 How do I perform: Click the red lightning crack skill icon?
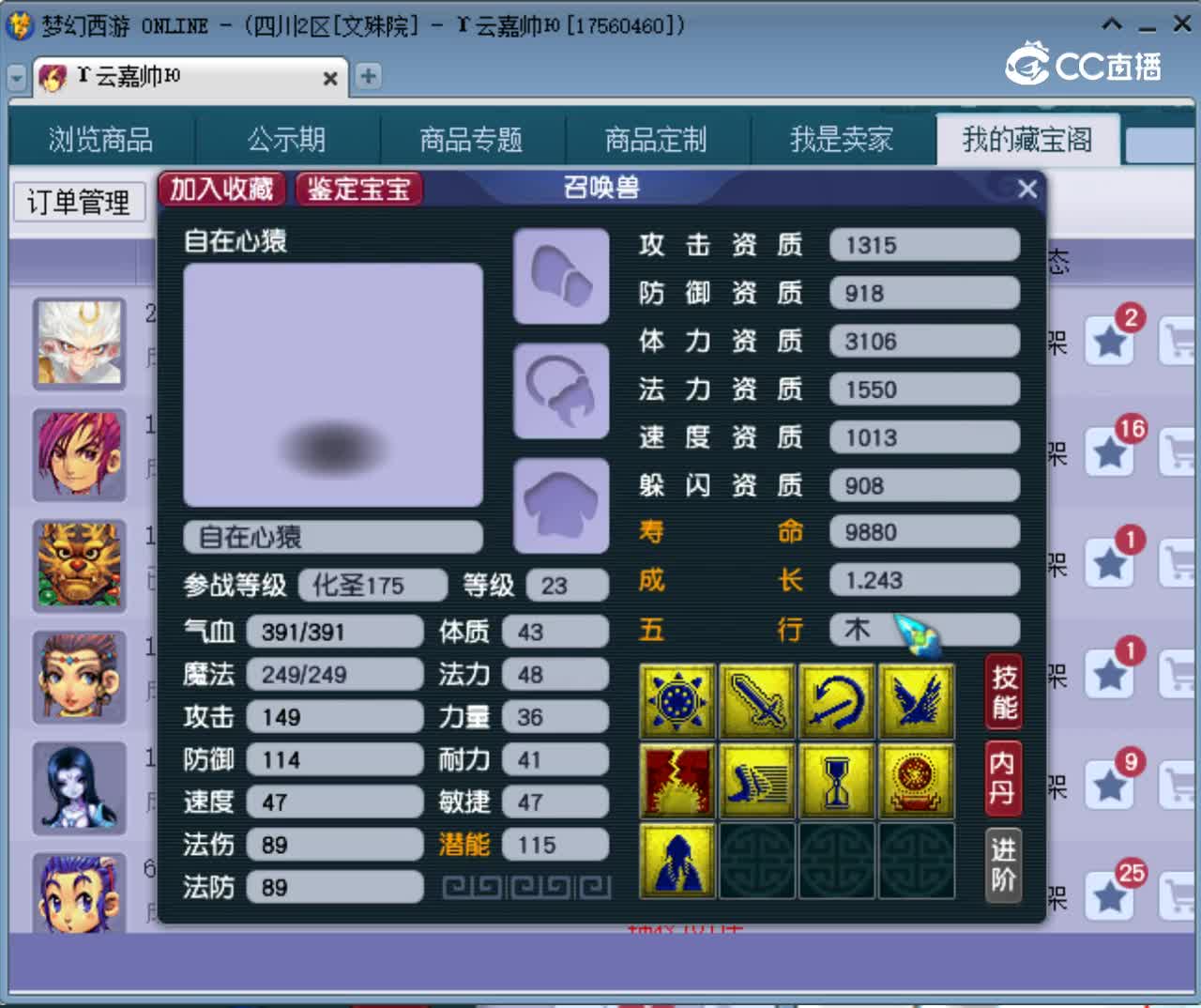tap(677, 781)
